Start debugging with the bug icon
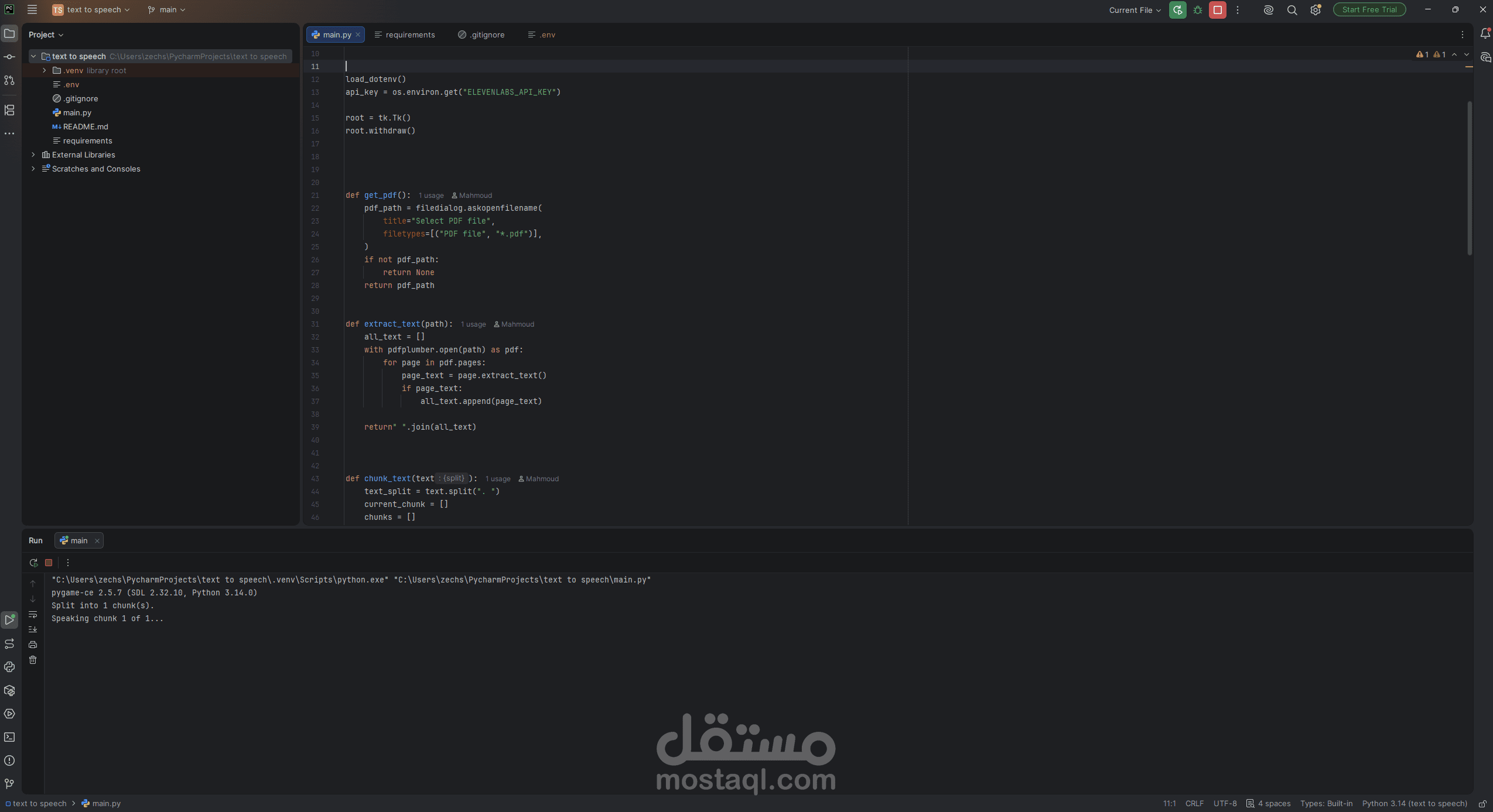Screen dimensions: 1493x812 click(1198, 10)
